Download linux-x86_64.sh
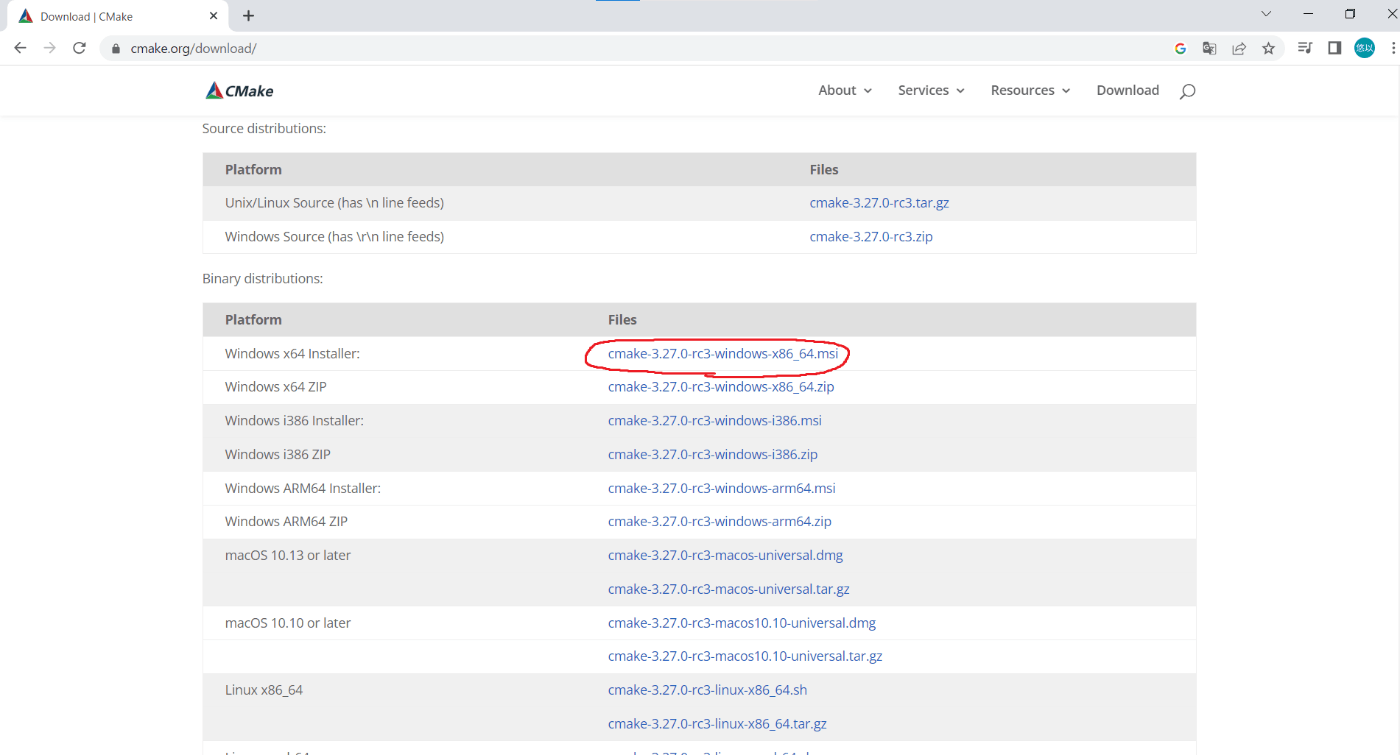1400x755 pixels. pyautogui.click(x=708, y=690)
